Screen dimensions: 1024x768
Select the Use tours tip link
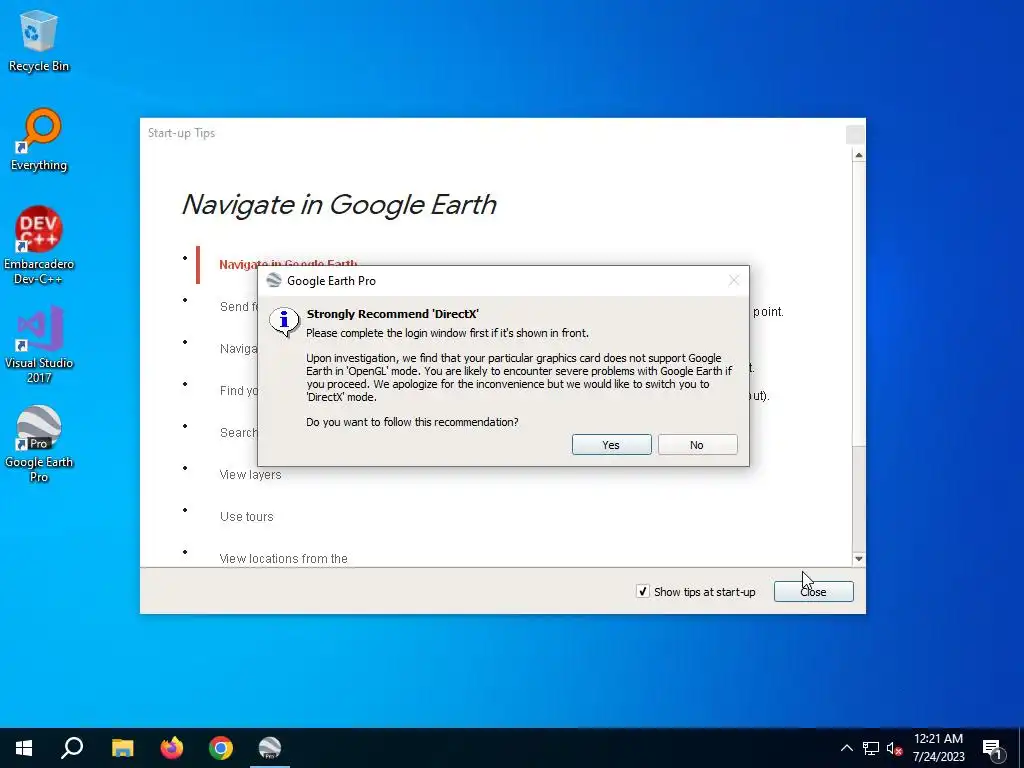click(246, 517)
